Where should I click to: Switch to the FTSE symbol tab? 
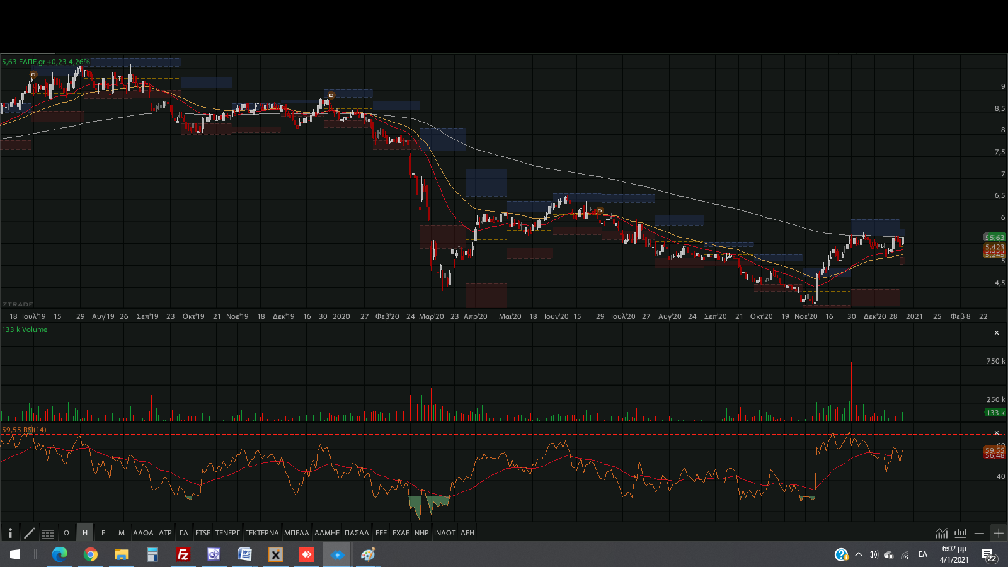(203, 533)
